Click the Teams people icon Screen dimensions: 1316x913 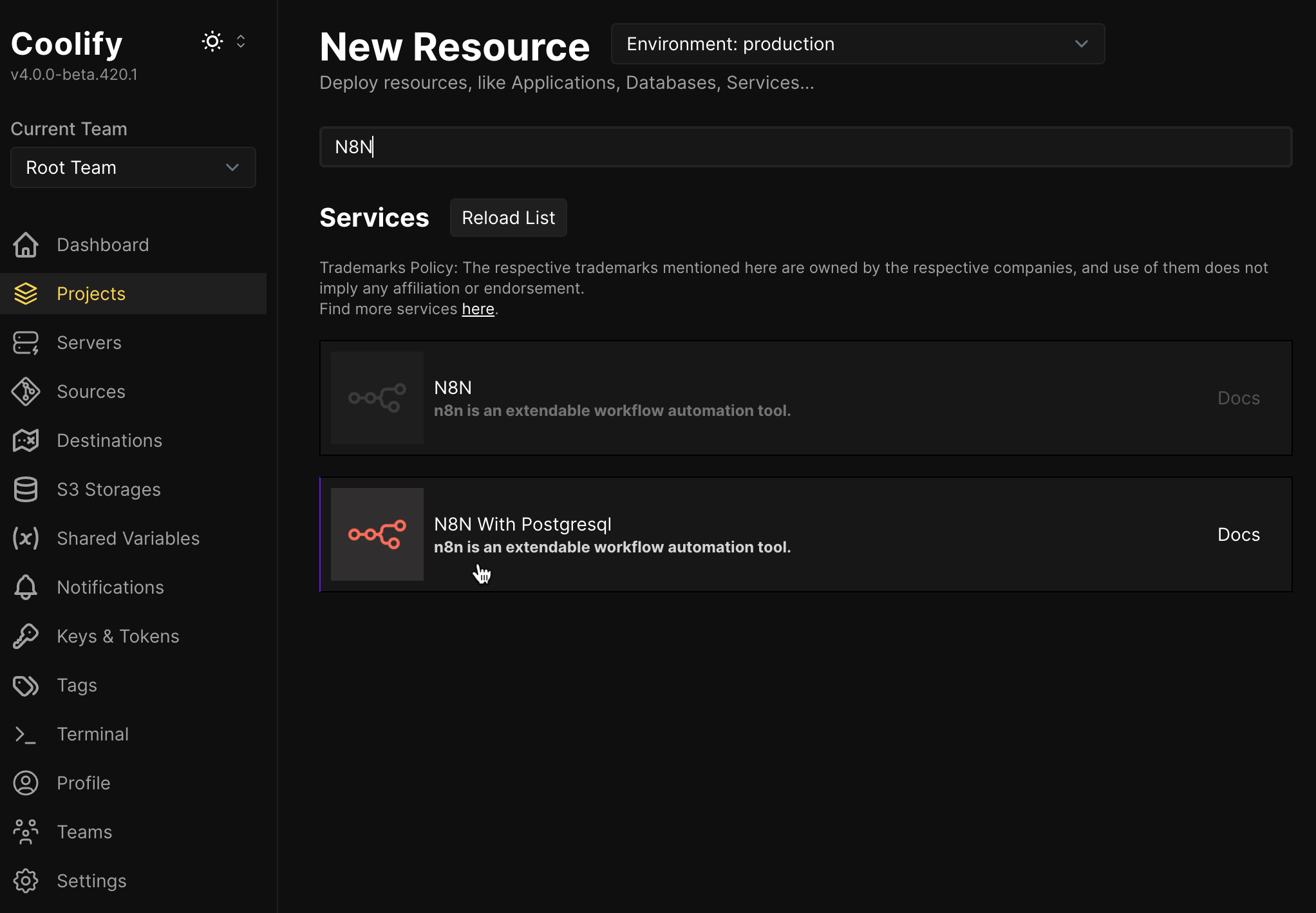(26, 832)
